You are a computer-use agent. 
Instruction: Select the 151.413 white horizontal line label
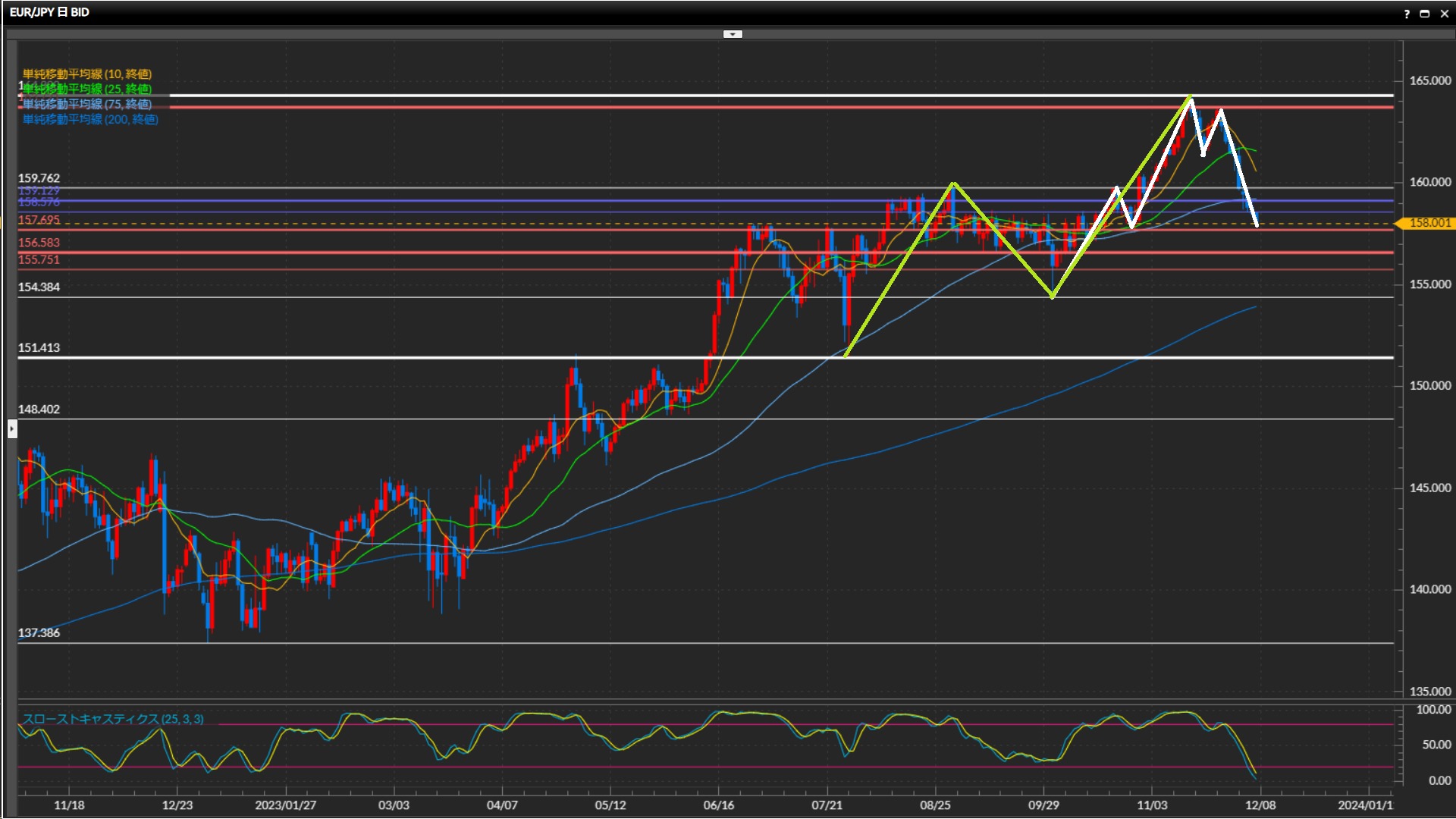[x=39, y=348]
